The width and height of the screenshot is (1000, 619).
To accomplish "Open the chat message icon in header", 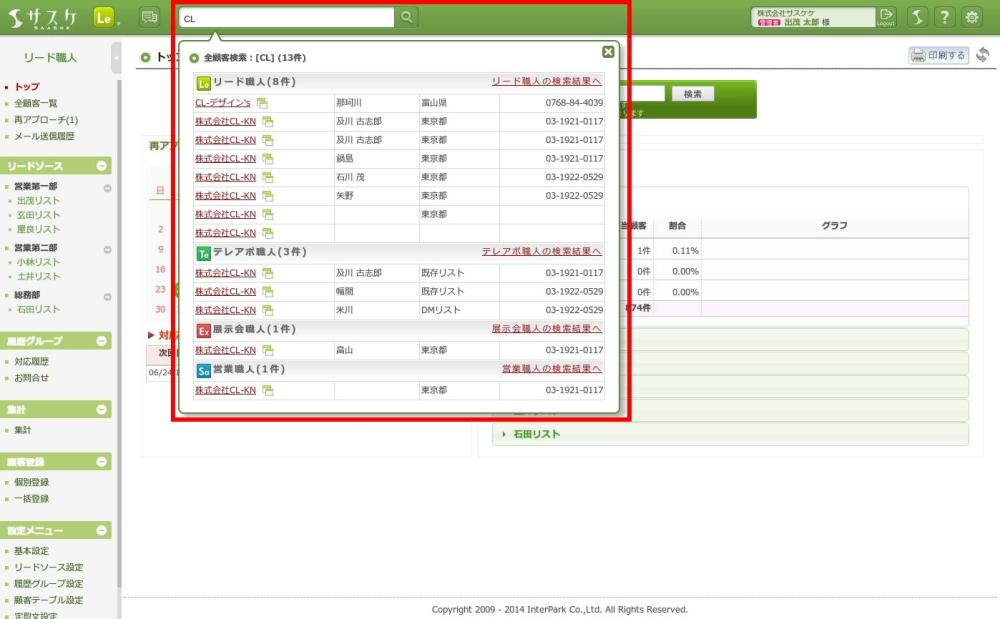I will [150, 17].
